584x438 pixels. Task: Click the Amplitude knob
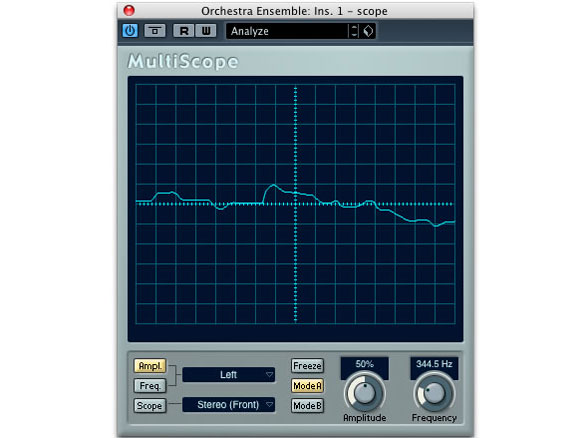coord(365,393)
